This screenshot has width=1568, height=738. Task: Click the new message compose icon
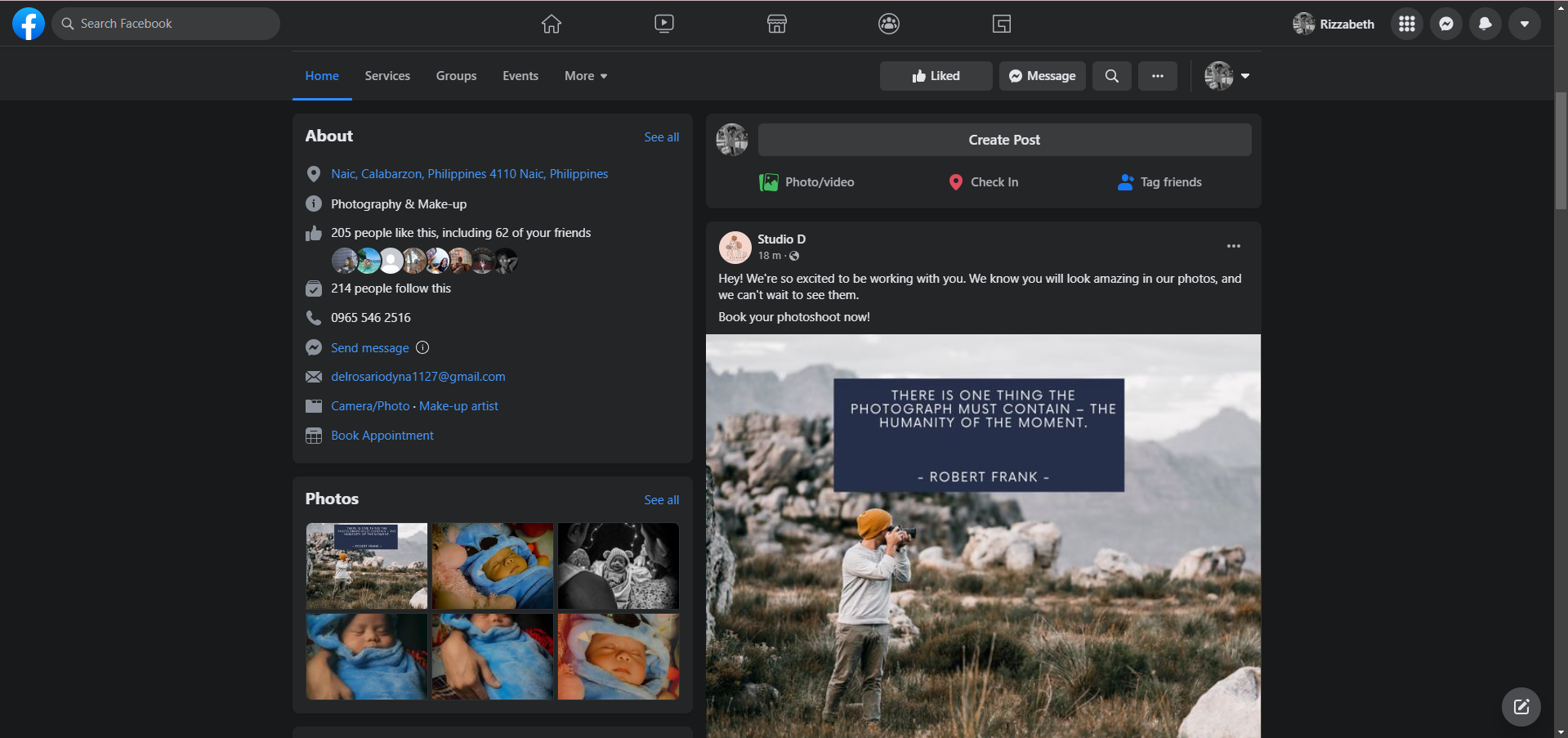(1521, 707)
